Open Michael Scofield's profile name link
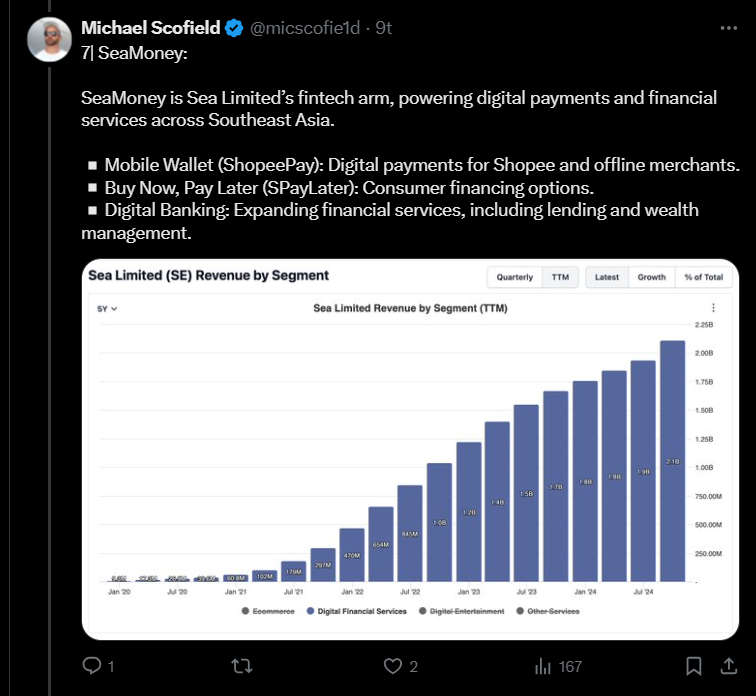756x696 pixels. [x=150, y=28]
